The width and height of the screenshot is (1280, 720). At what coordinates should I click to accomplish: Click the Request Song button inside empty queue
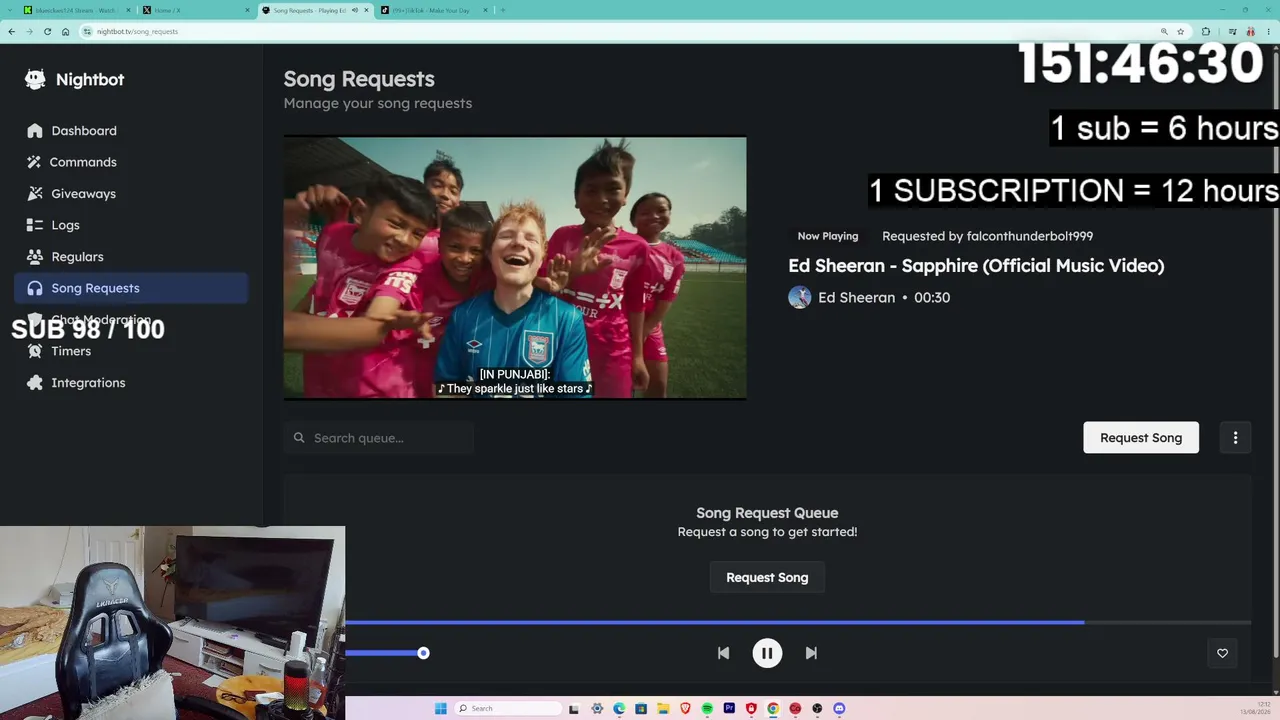click(x=767, y=578)
